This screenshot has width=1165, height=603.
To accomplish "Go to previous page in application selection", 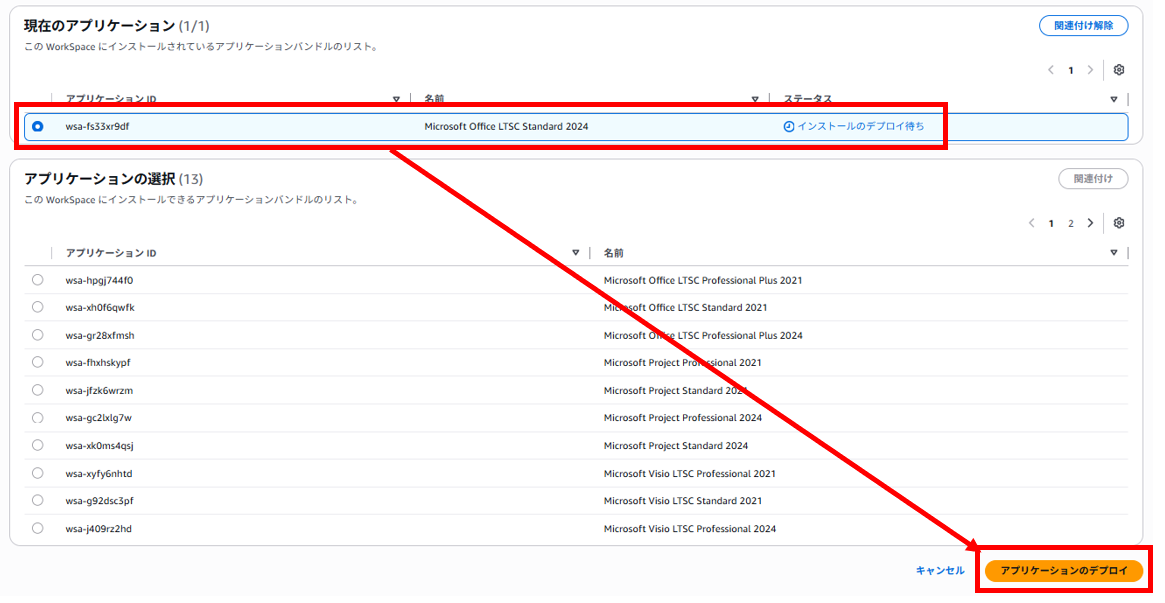I will pos(1032,223).
